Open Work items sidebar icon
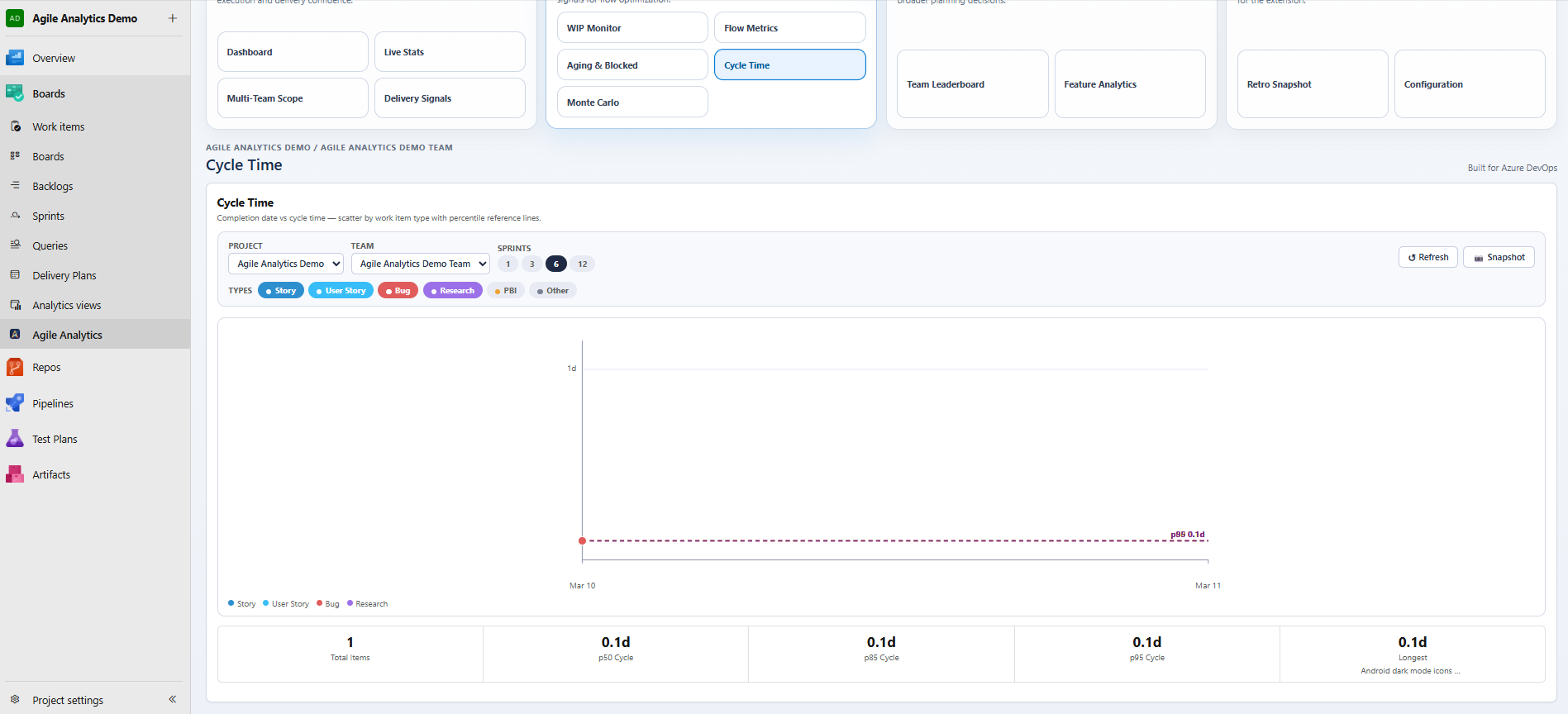The width and height of the screenshot is (1568, 714). (15, 126)
